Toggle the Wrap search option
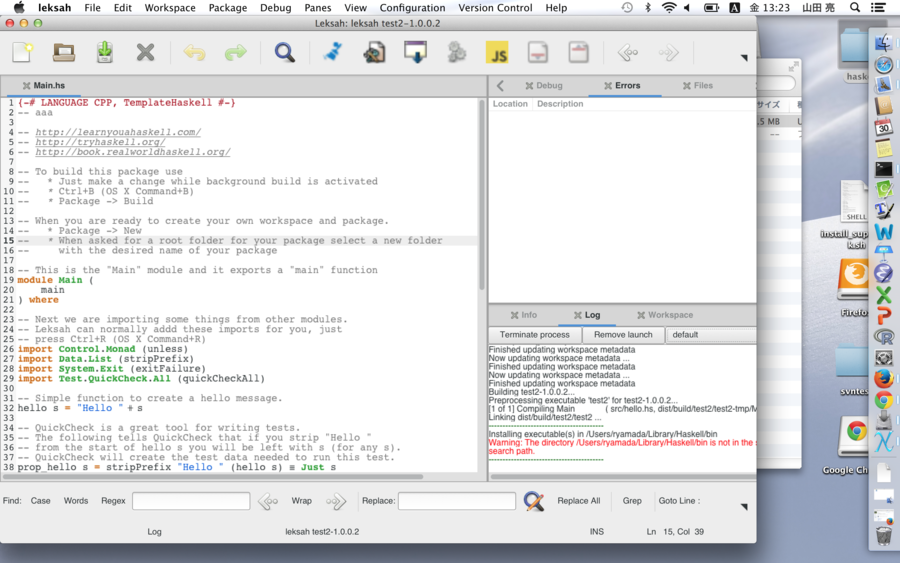 click(x=301, y=500)
